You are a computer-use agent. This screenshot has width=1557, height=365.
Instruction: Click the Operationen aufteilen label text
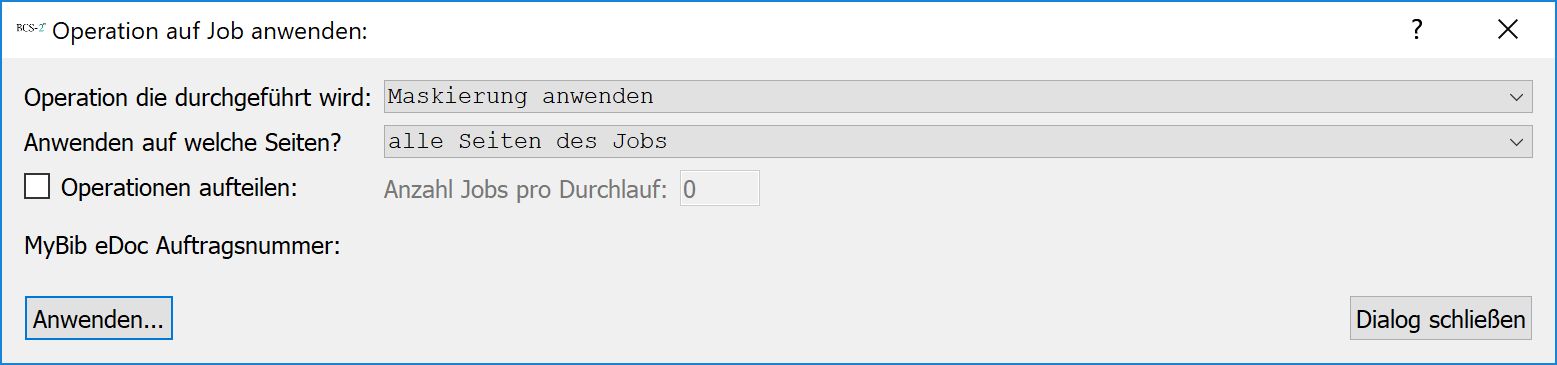(x=180, y=187)
